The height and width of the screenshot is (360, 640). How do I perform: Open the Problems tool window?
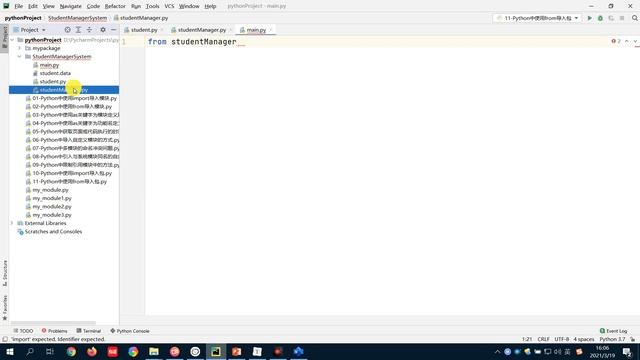tap(54, 331)
